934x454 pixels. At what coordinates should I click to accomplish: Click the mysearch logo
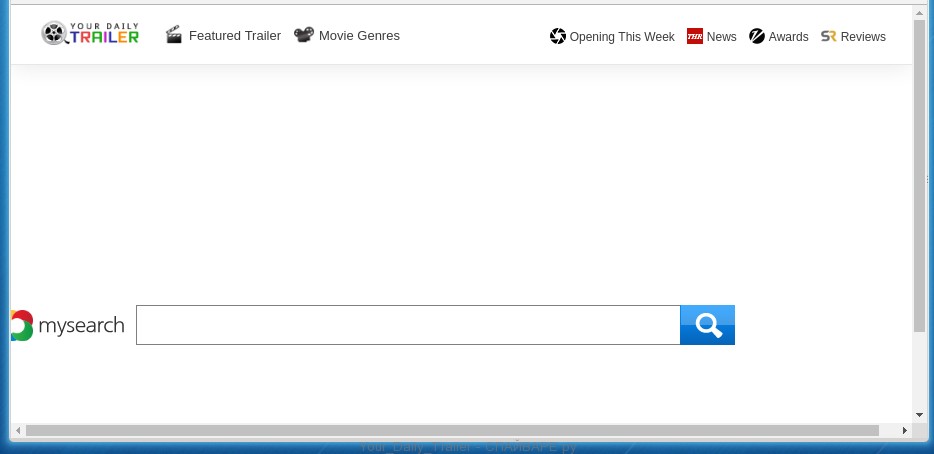point(67,325)
